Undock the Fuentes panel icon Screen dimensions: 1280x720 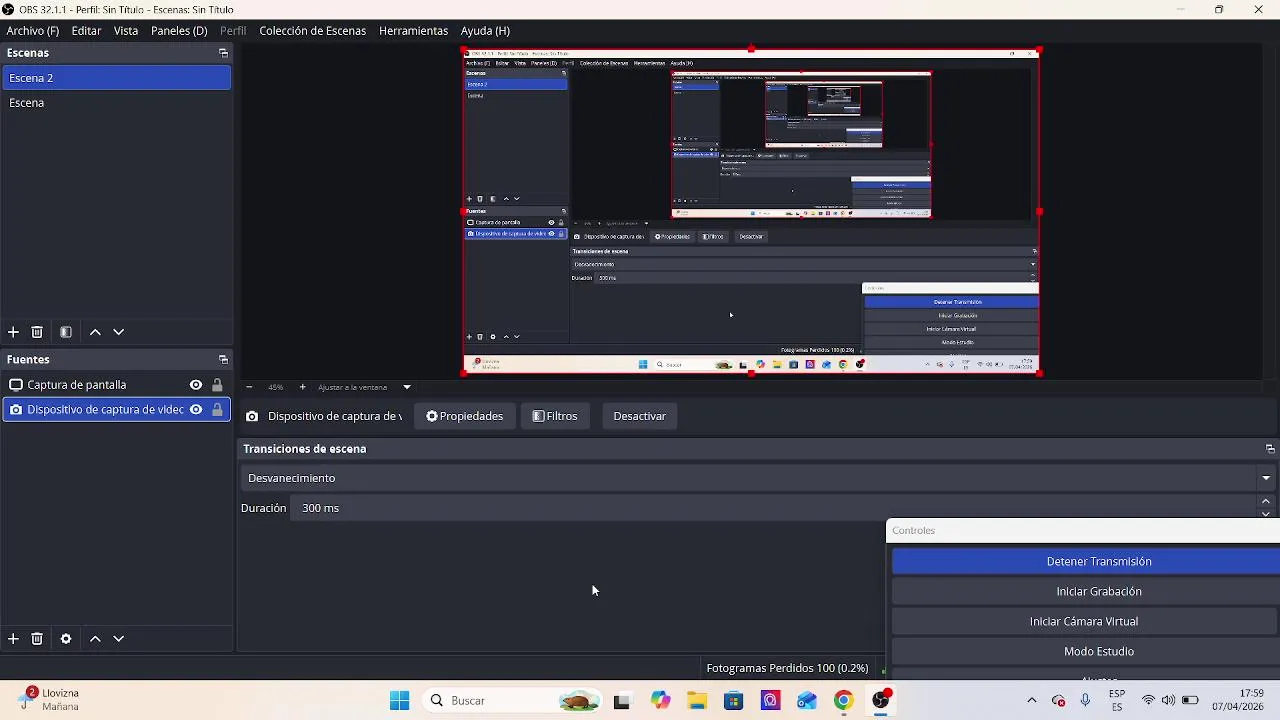223,360
